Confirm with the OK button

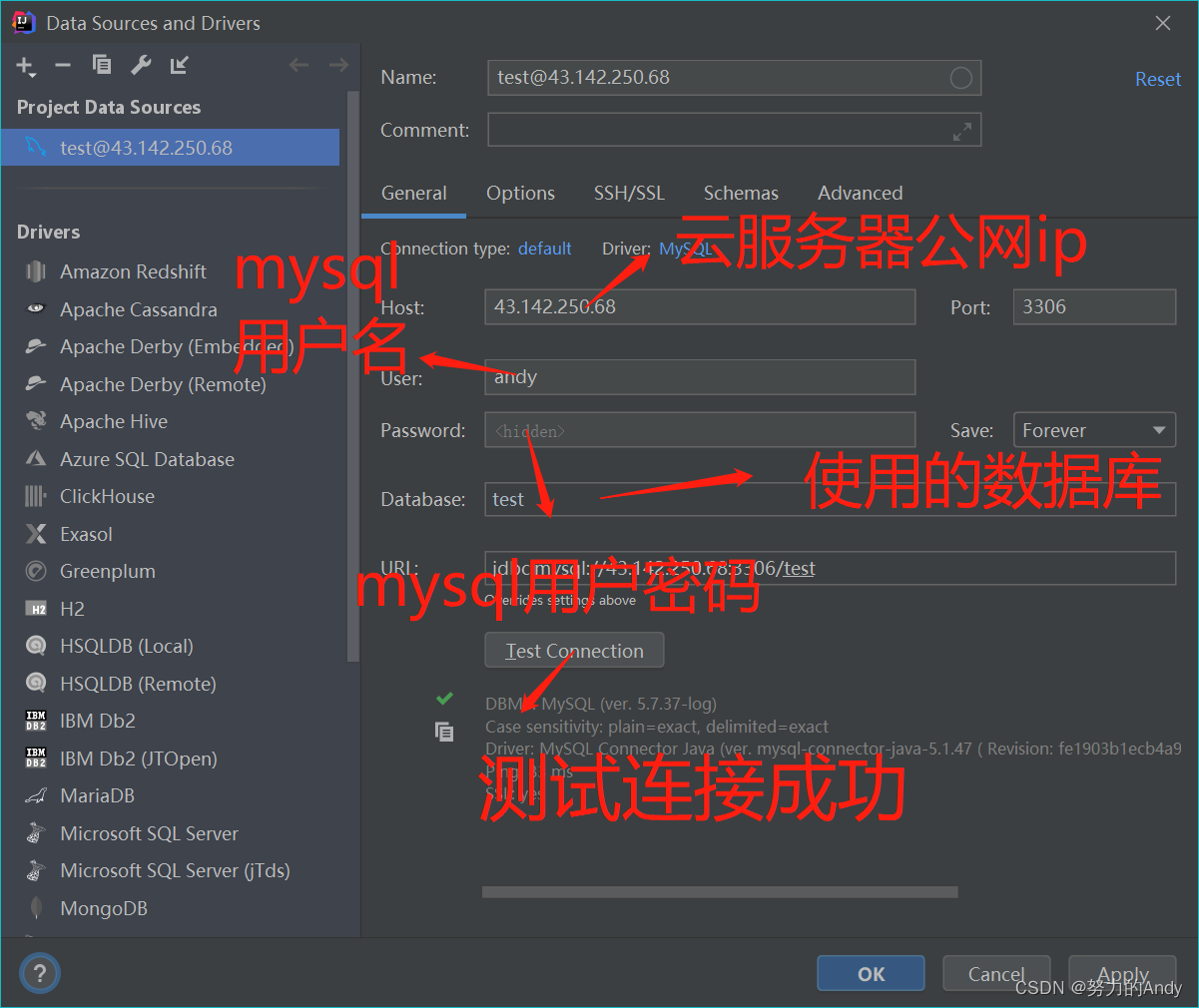pos(871,974)
